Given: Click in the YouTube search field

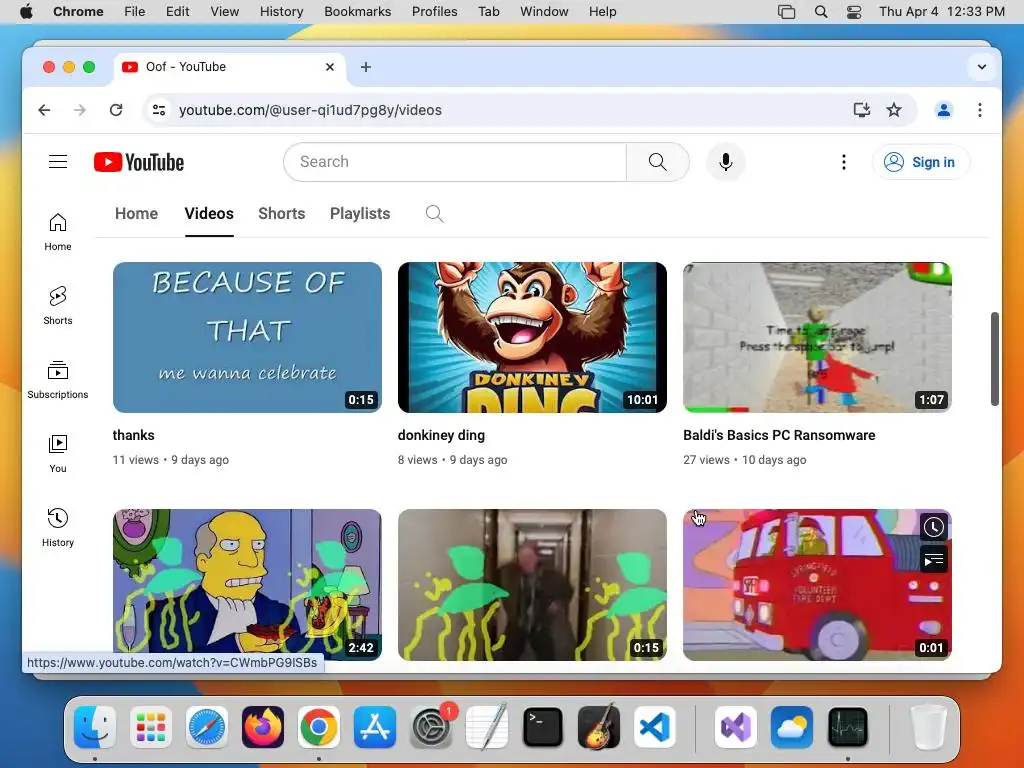Looking at the screenshot, I should pyautogui.click(x=455, y=162).
